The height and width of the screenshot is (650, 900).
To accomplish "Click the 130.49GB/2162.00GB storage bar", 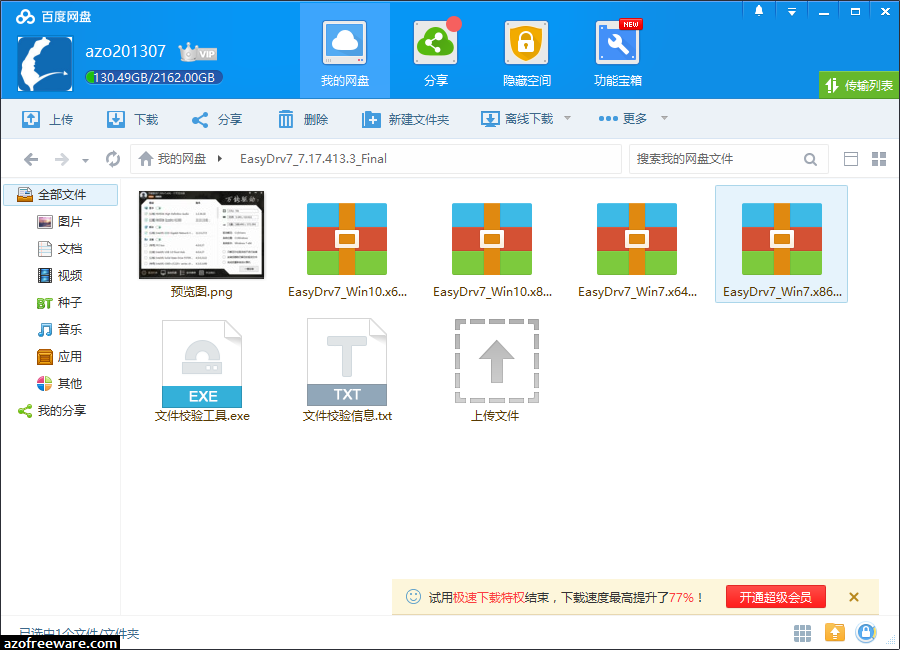I will pos(154,78).
